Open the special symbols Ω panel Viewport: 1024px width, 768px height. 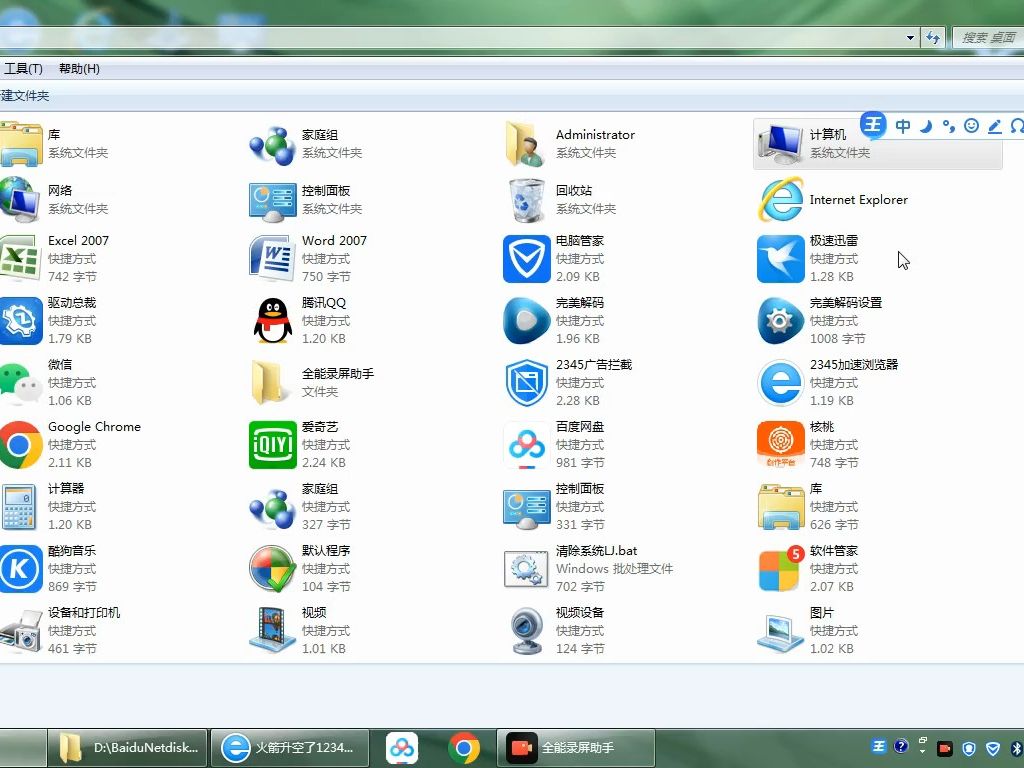pos(1017,126)
